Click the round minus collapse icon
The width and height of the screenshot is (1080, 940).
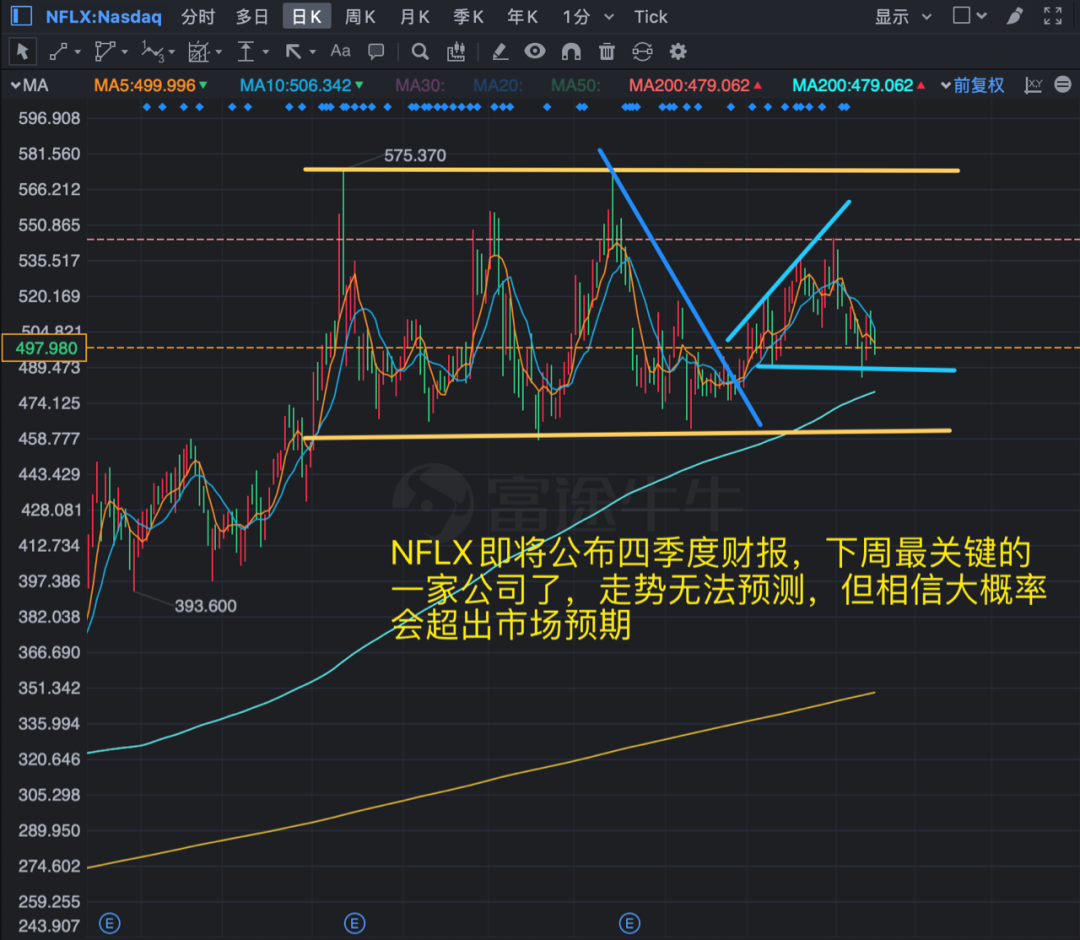tap(1063, 85)
